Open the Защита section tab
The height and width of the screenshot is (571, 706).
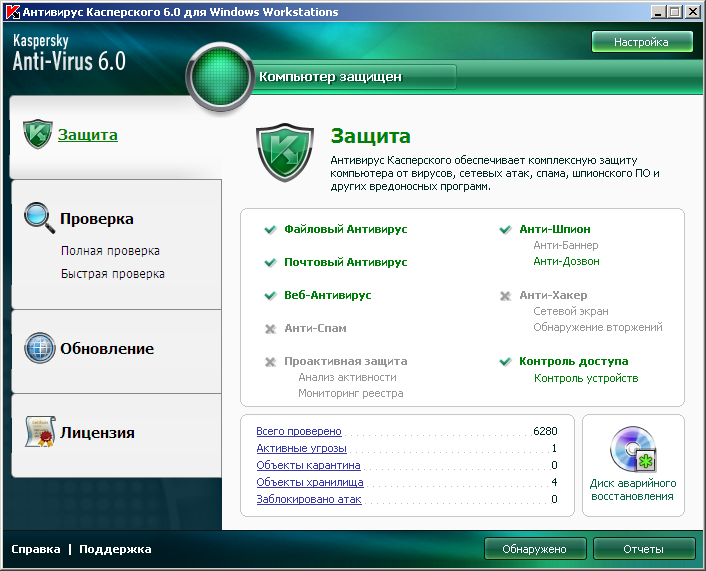tap(88, 135)
